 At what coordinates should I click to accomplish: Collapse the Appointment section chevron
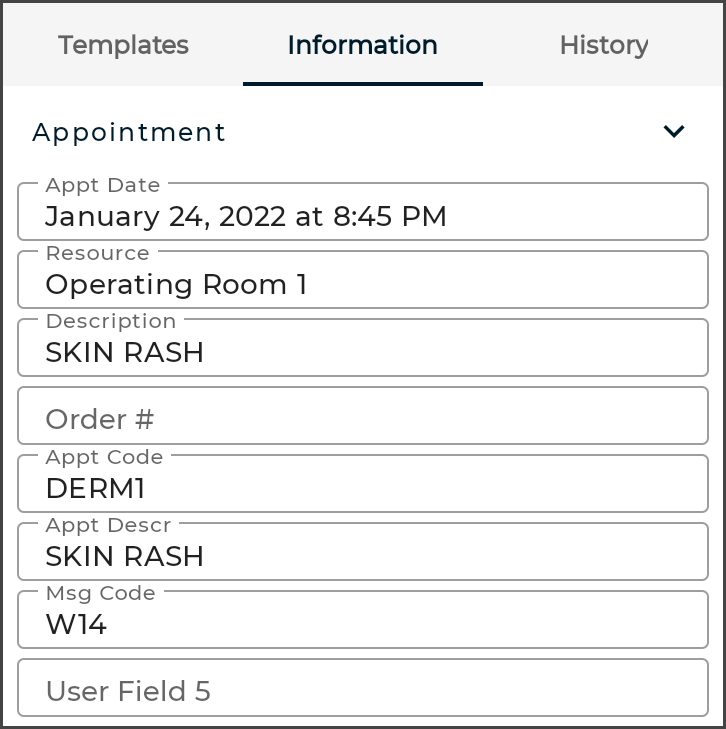[674, 132]
